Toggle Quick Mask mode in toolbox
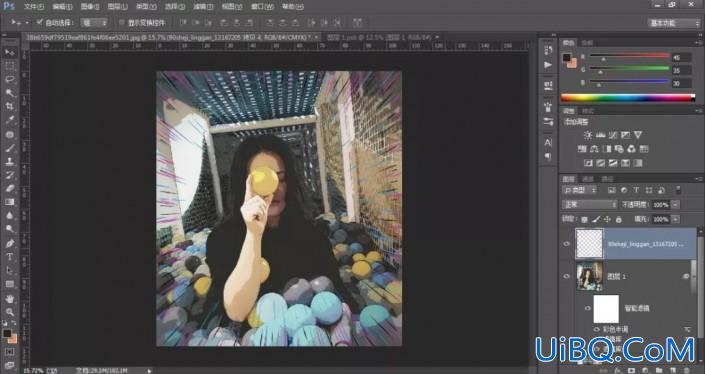Viewport: 705px width, 374px height. tap(9, 352)
